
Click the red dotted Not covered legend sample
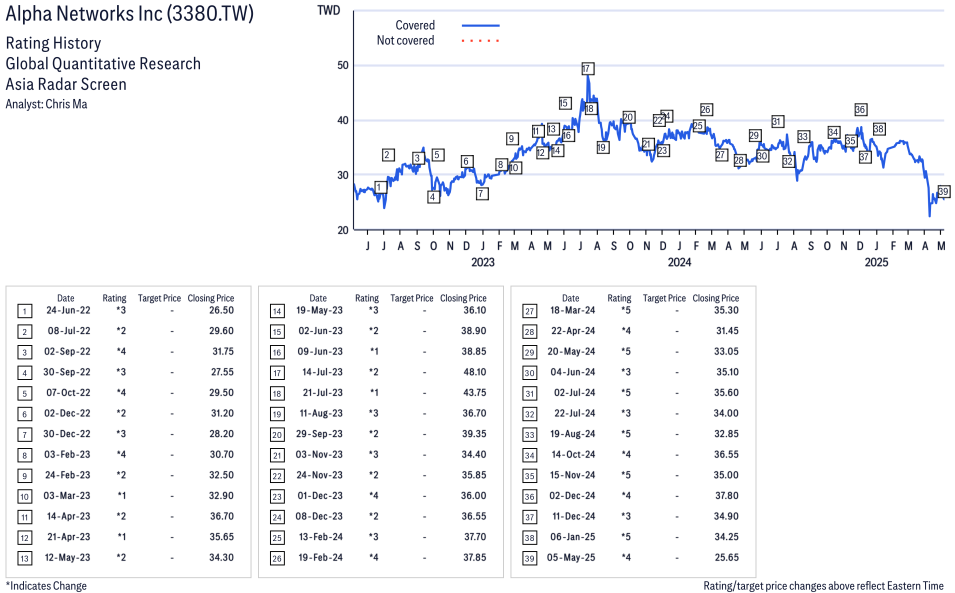[x=481, y=41]
